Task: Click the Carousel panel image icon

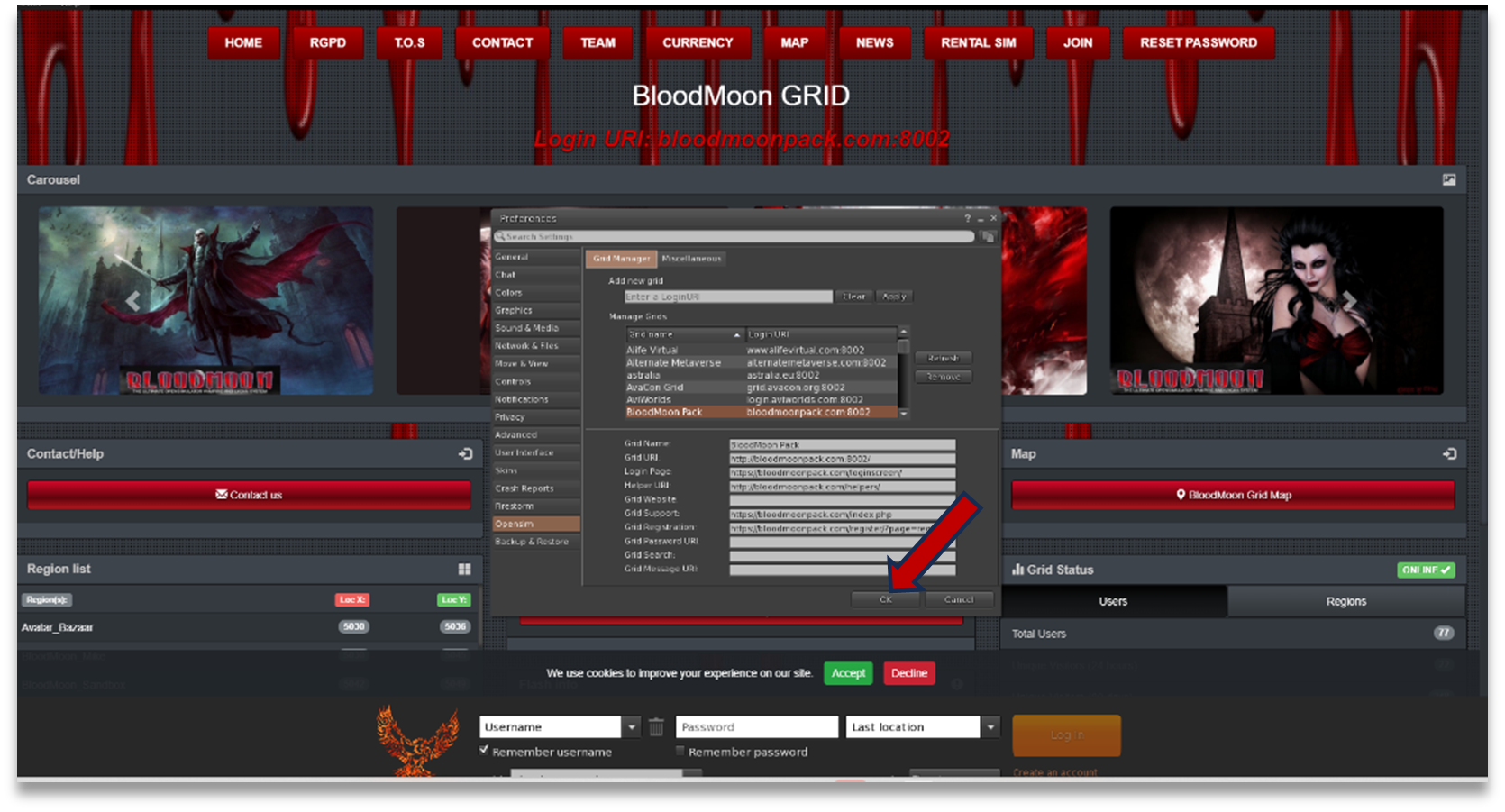Action: tap(1448, 180)
